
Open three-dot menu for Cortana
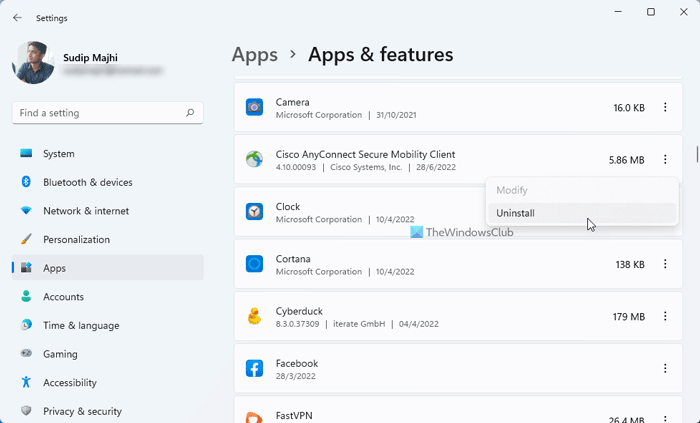pos(665,264)
